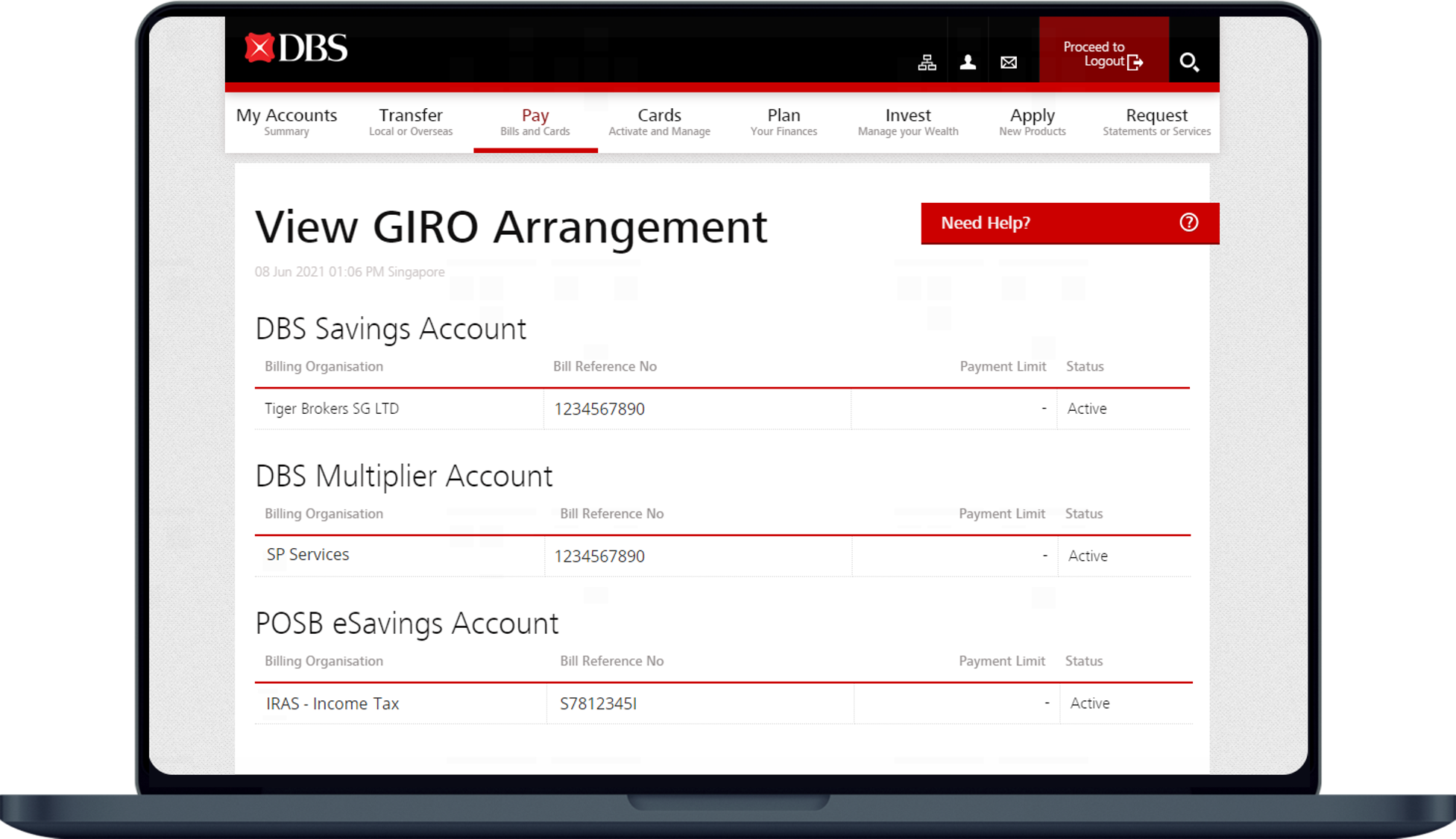The height and width of the screenshot is (839, 1456).
Task: Open the mail inbox icon
Action: 1008,62
